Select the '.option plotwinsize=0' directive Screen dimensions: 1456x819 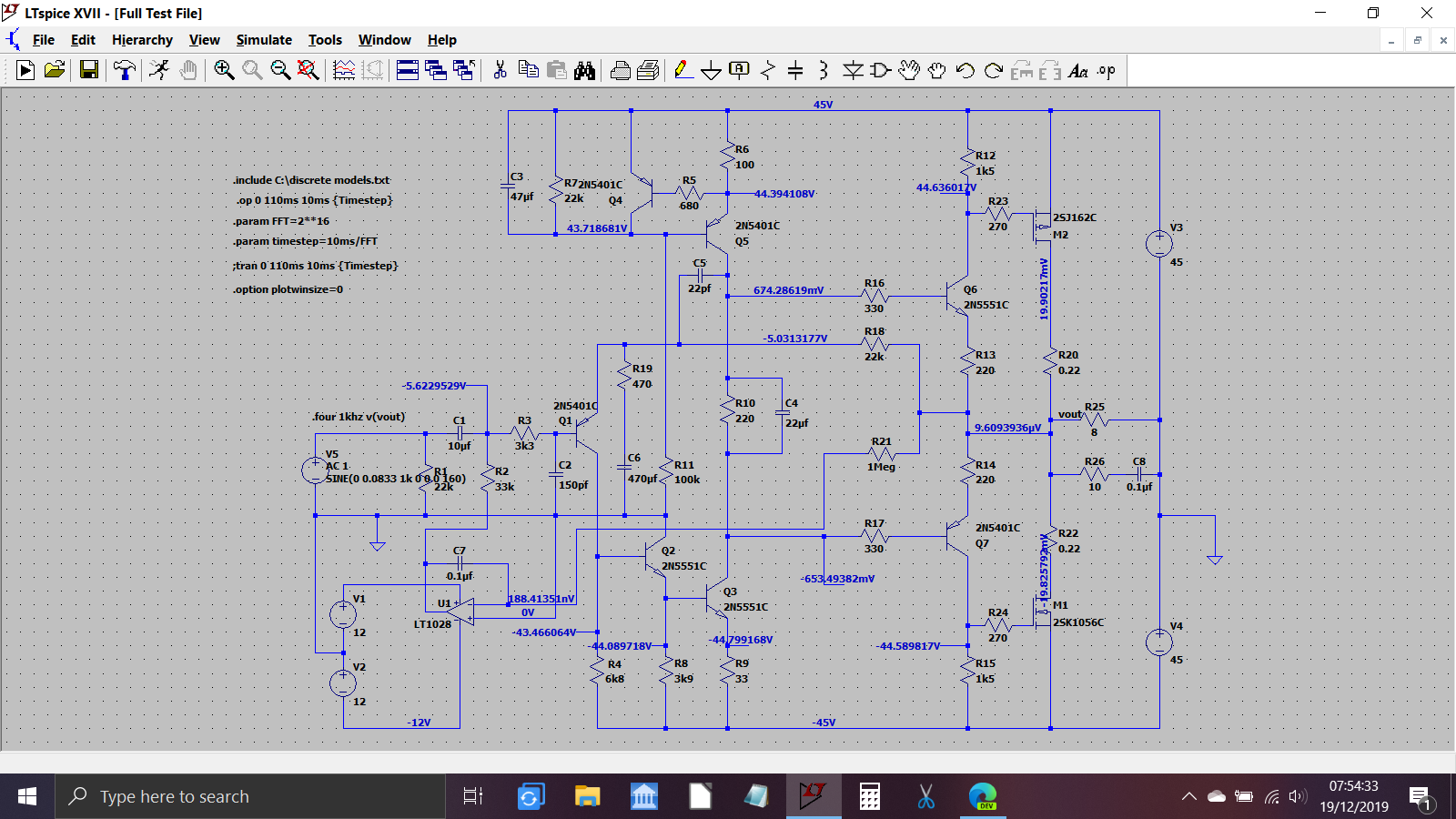coord(288,289)
